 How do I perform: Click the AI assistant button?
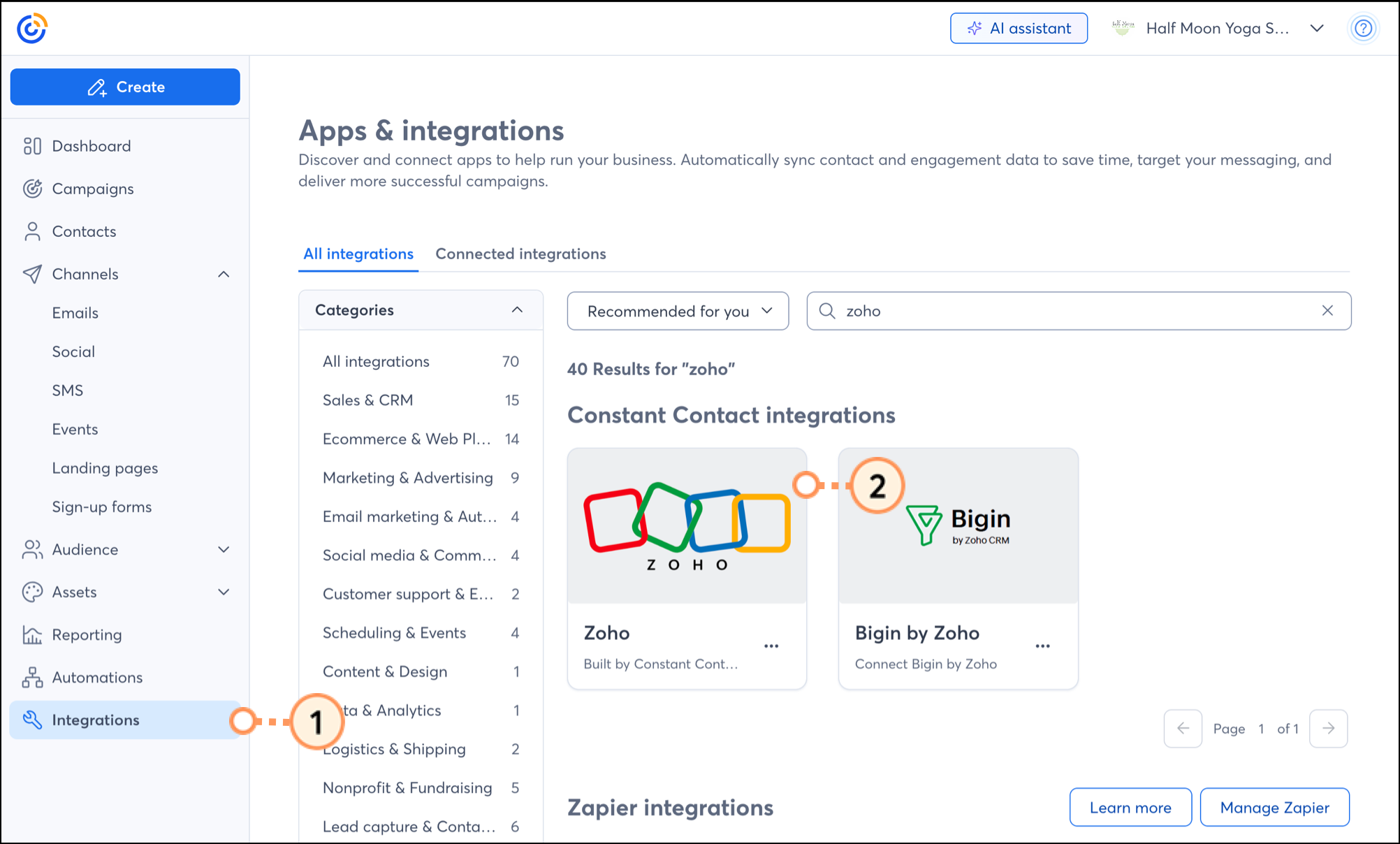click(1019, 29)
